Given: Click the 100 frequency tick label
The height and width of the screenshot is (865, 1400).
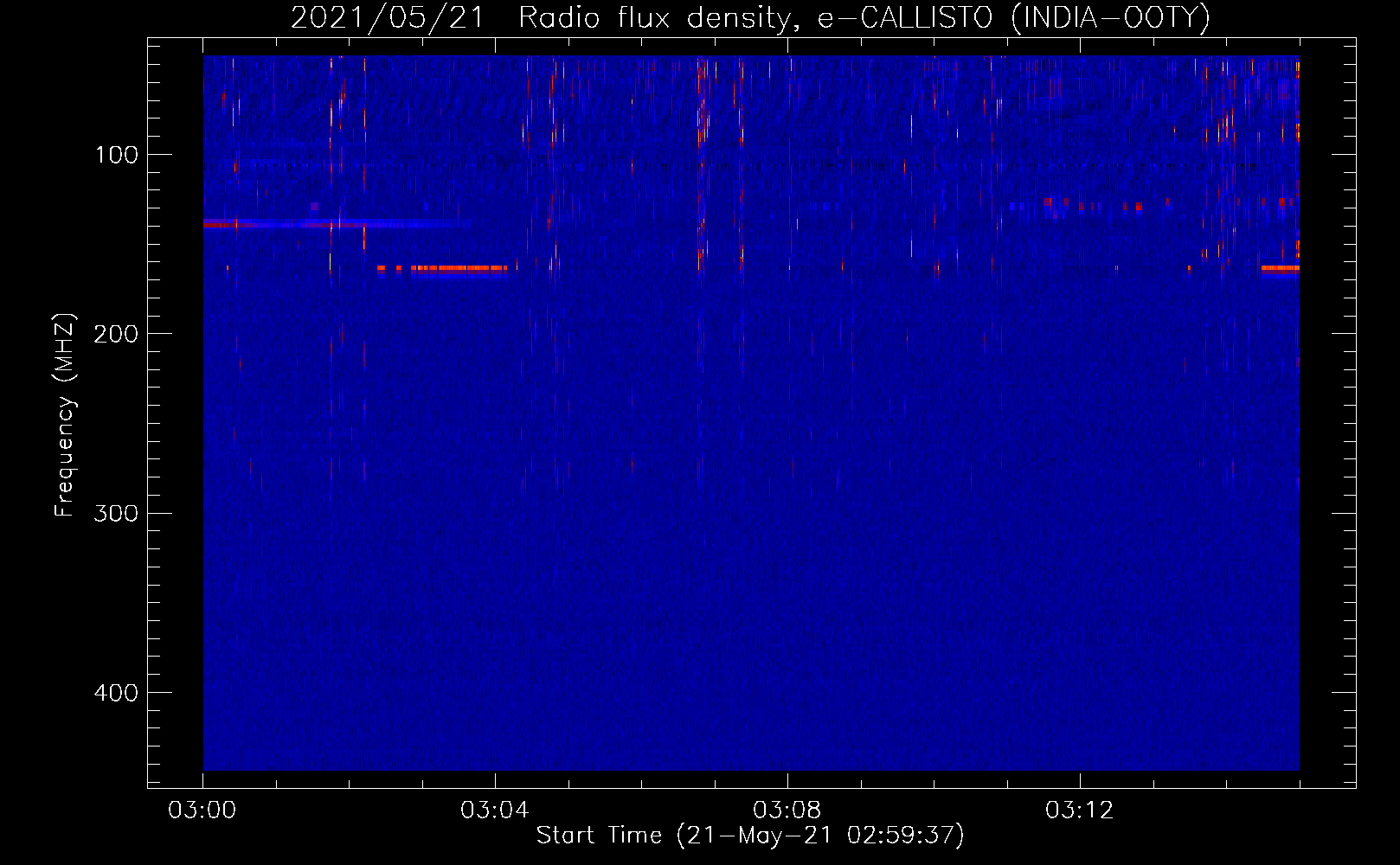Looking at the screenshot, I should coord(116,155).
